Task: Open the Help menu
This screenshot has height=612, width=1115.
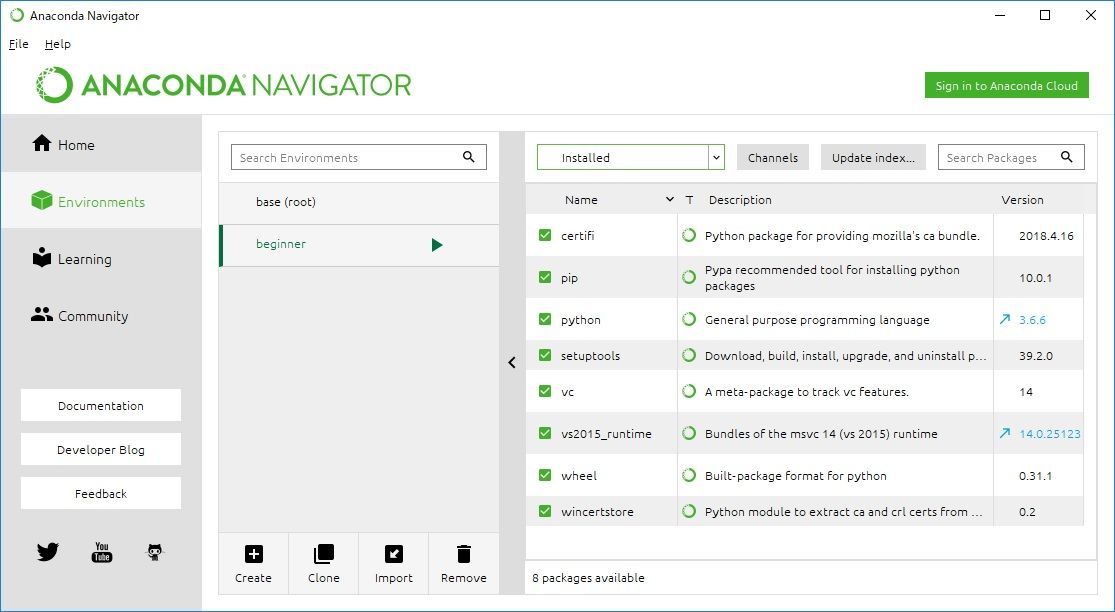Action: [x=58, y=44]
